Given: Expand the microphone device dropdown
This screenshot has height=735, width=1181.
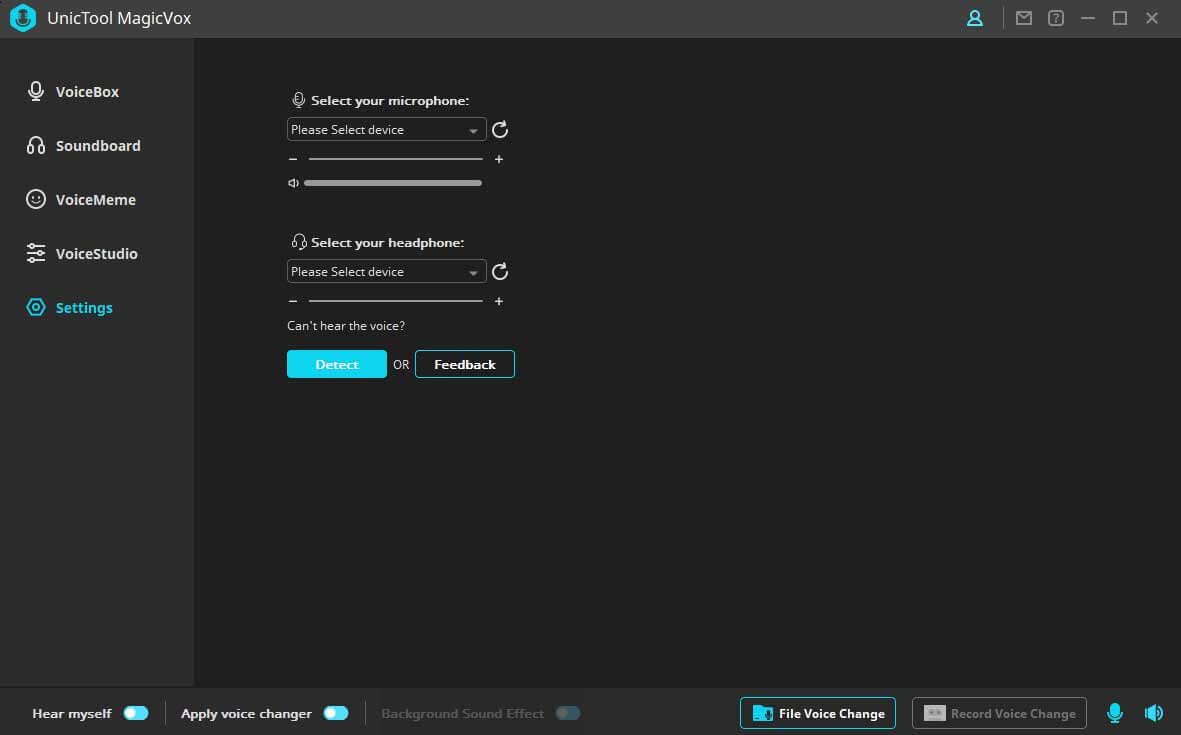Looking at the screenshot, I should (386, 130).
